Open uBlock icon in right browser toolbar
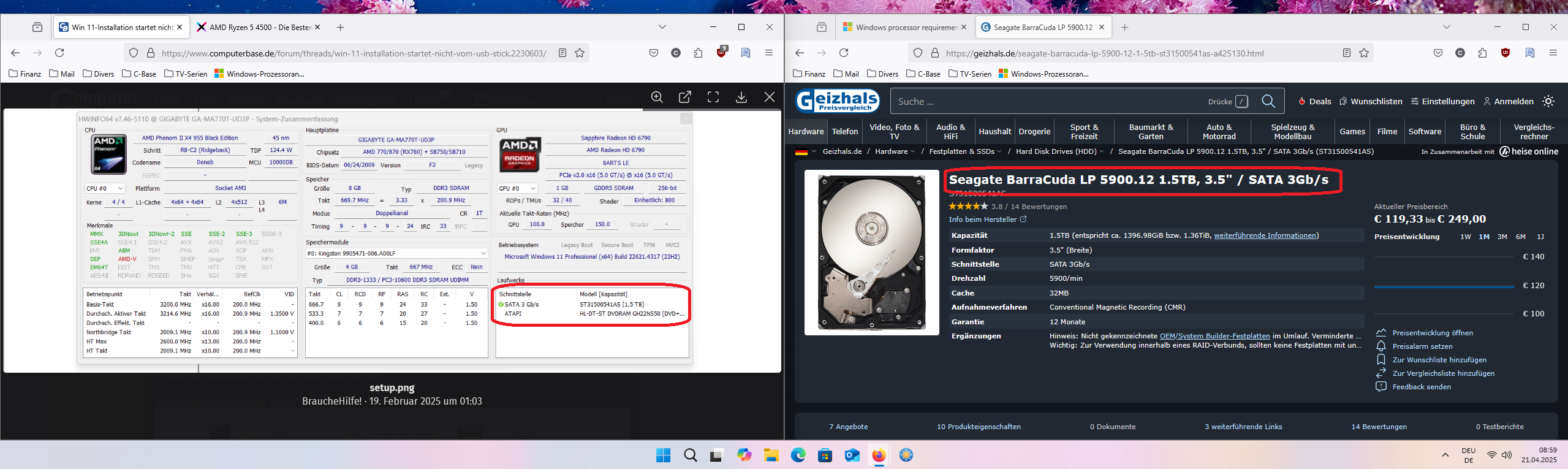 (1506, 53)
